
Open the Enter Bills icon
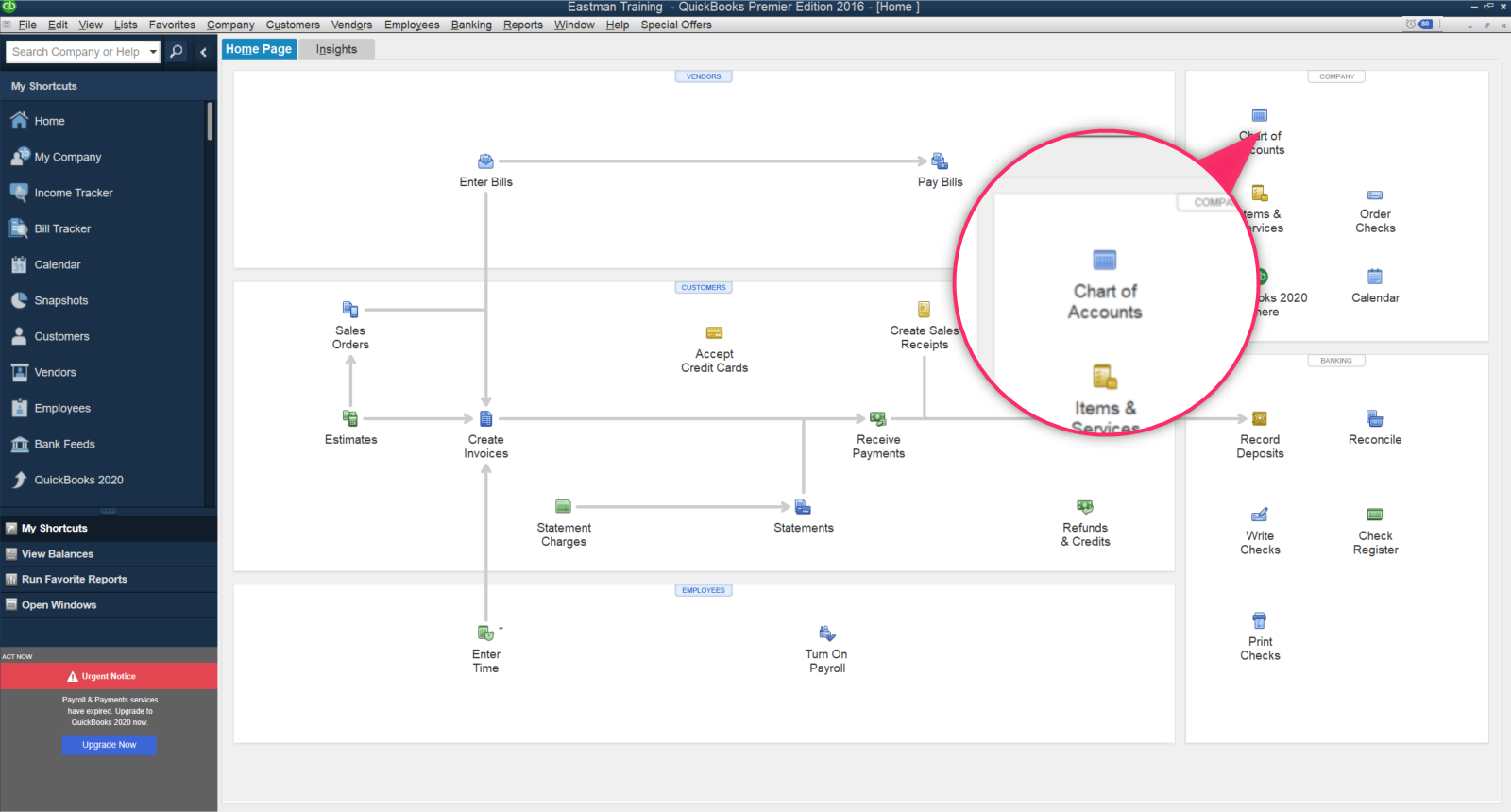click(485, 161)
